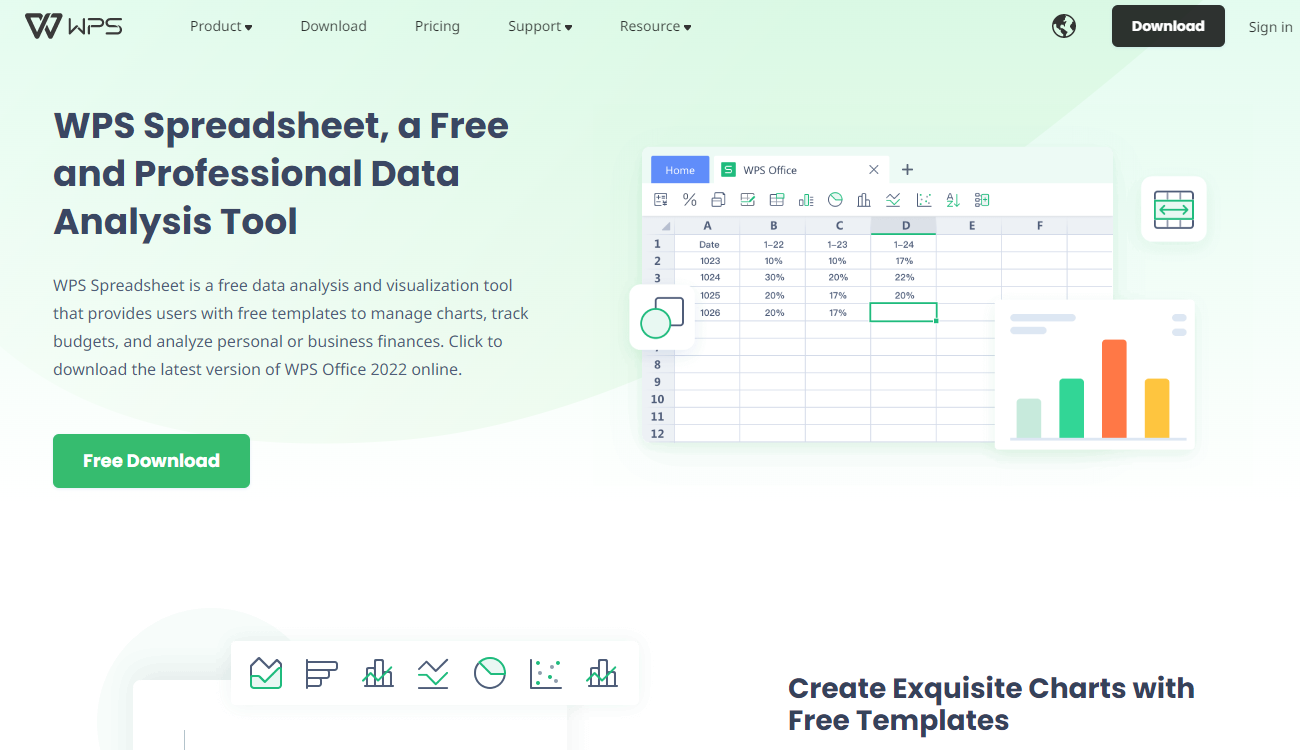1300x750 pixels.
Task: Expand the Resource dropdown menu
Action: point(655,26)
